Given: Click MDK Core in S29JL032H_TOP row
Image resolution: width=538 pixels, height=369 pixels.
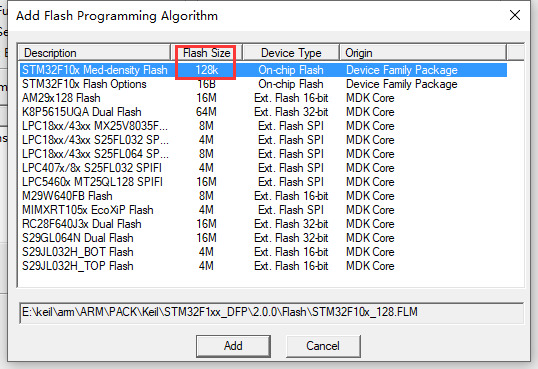Looking at the screenshot, I should pyautogui.click(x=370, y=266).
